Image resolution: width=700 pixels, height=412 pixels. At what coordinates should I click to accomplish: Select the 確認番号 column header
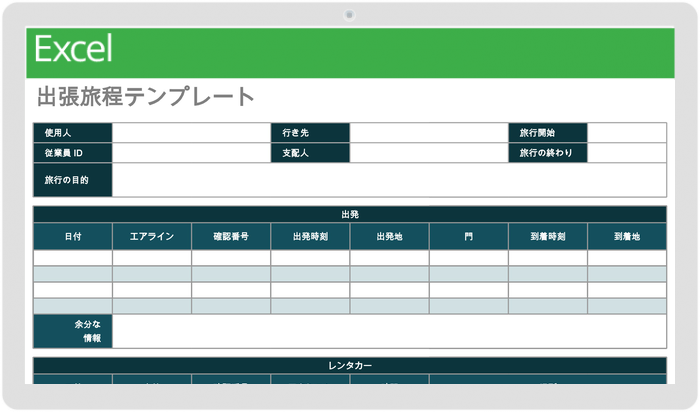(x=231, y=237)
